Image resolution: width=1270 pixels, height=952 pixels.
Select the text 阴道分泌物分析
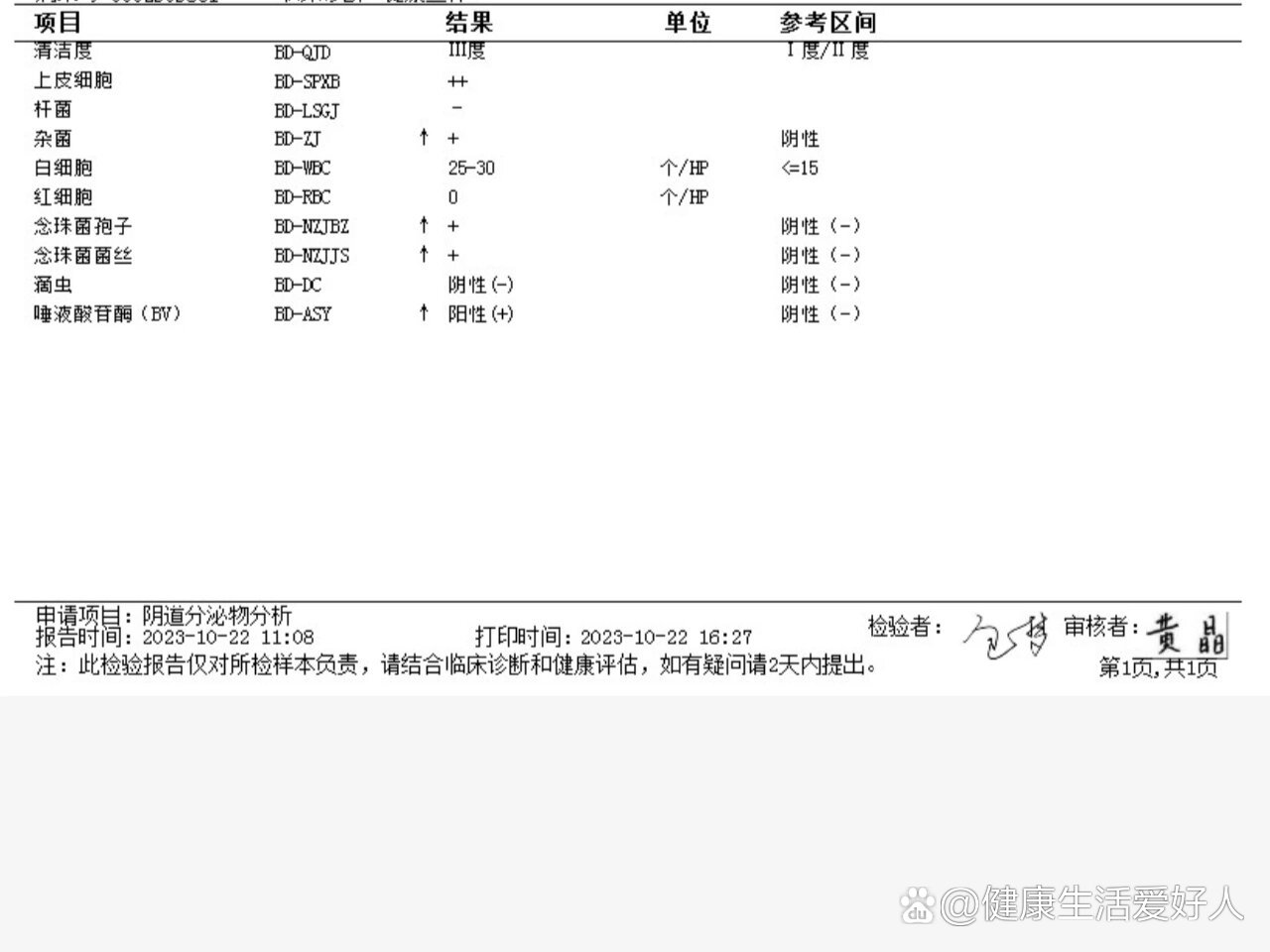pos(216,616)
